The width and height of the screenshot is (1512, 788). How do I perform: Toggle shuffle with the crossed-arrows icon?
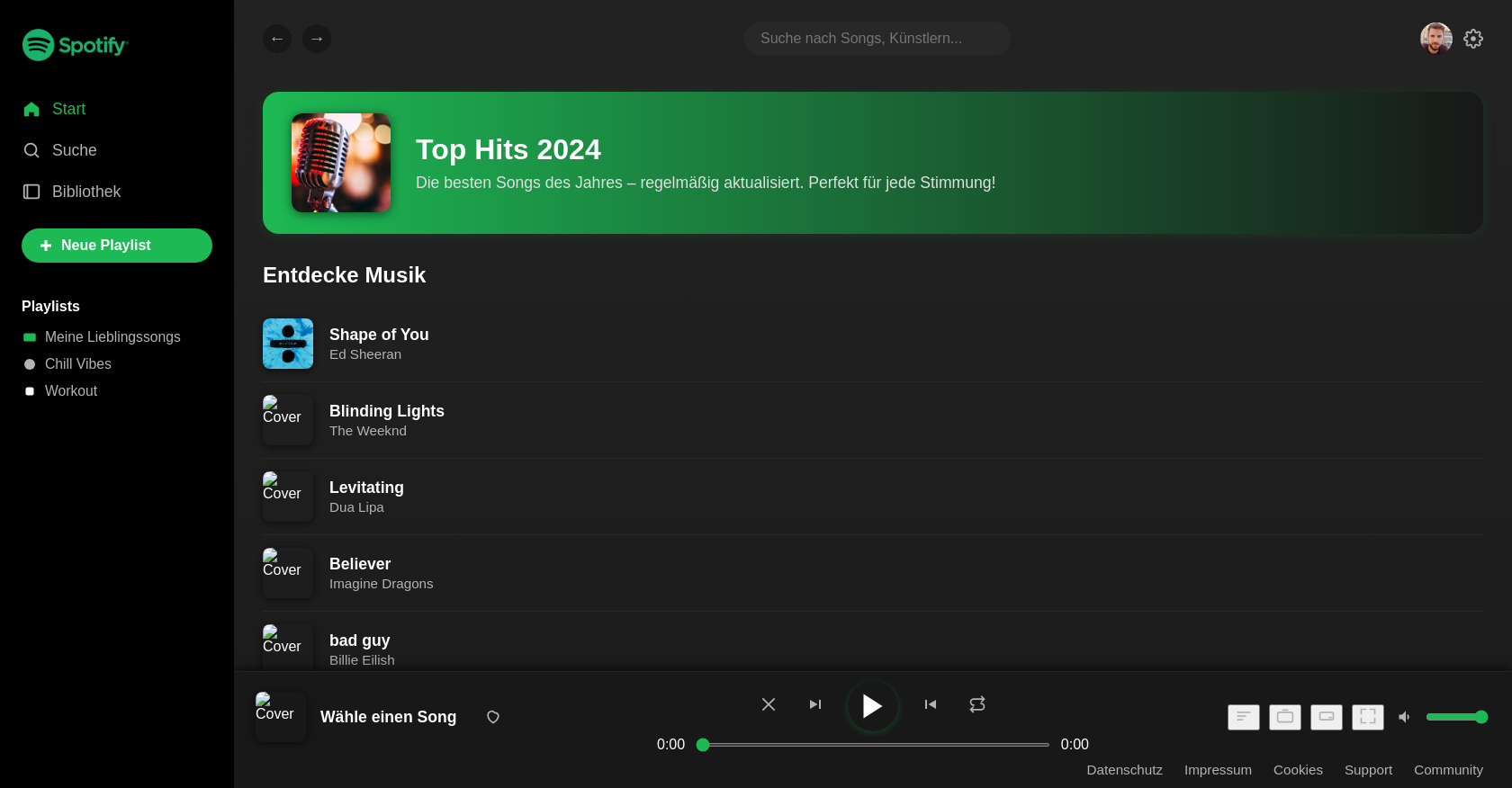[769, 704]
